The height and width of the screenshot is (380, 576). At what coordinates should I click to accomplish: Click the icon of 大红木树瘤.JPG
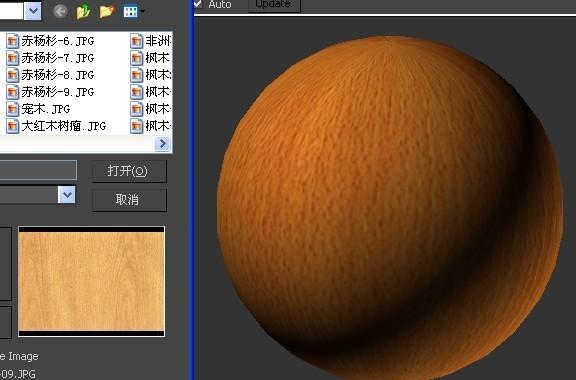12,126
